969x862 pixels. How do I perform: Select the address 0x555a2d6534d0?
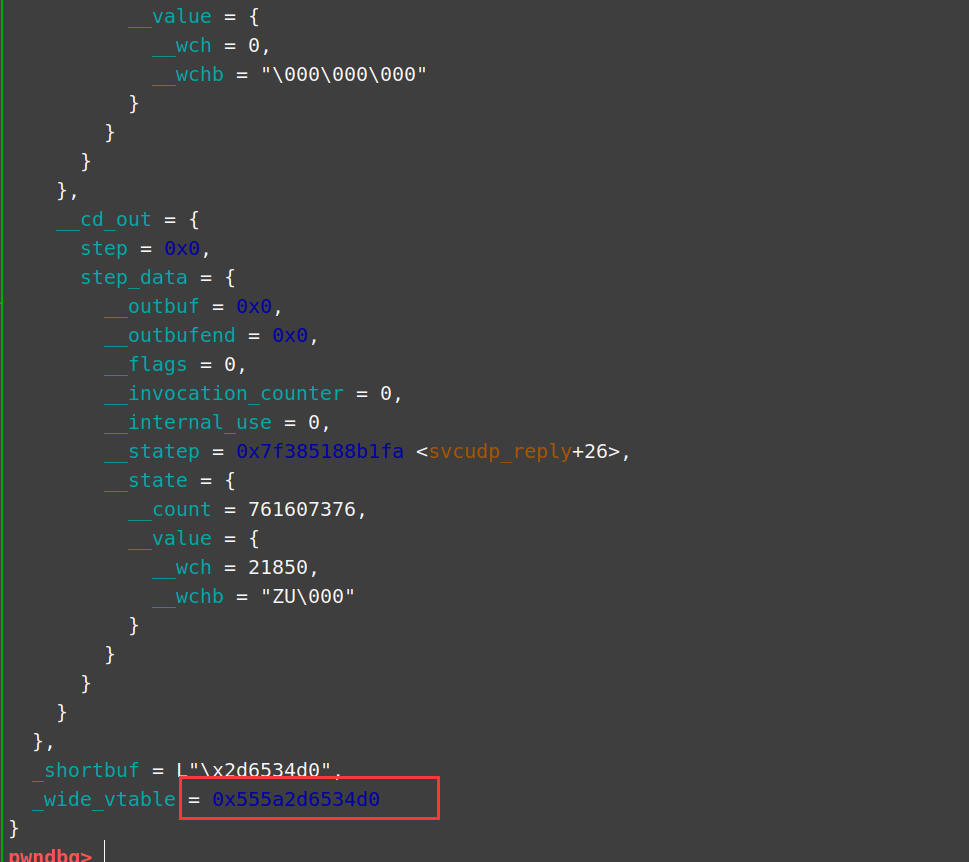coord(295,799)
